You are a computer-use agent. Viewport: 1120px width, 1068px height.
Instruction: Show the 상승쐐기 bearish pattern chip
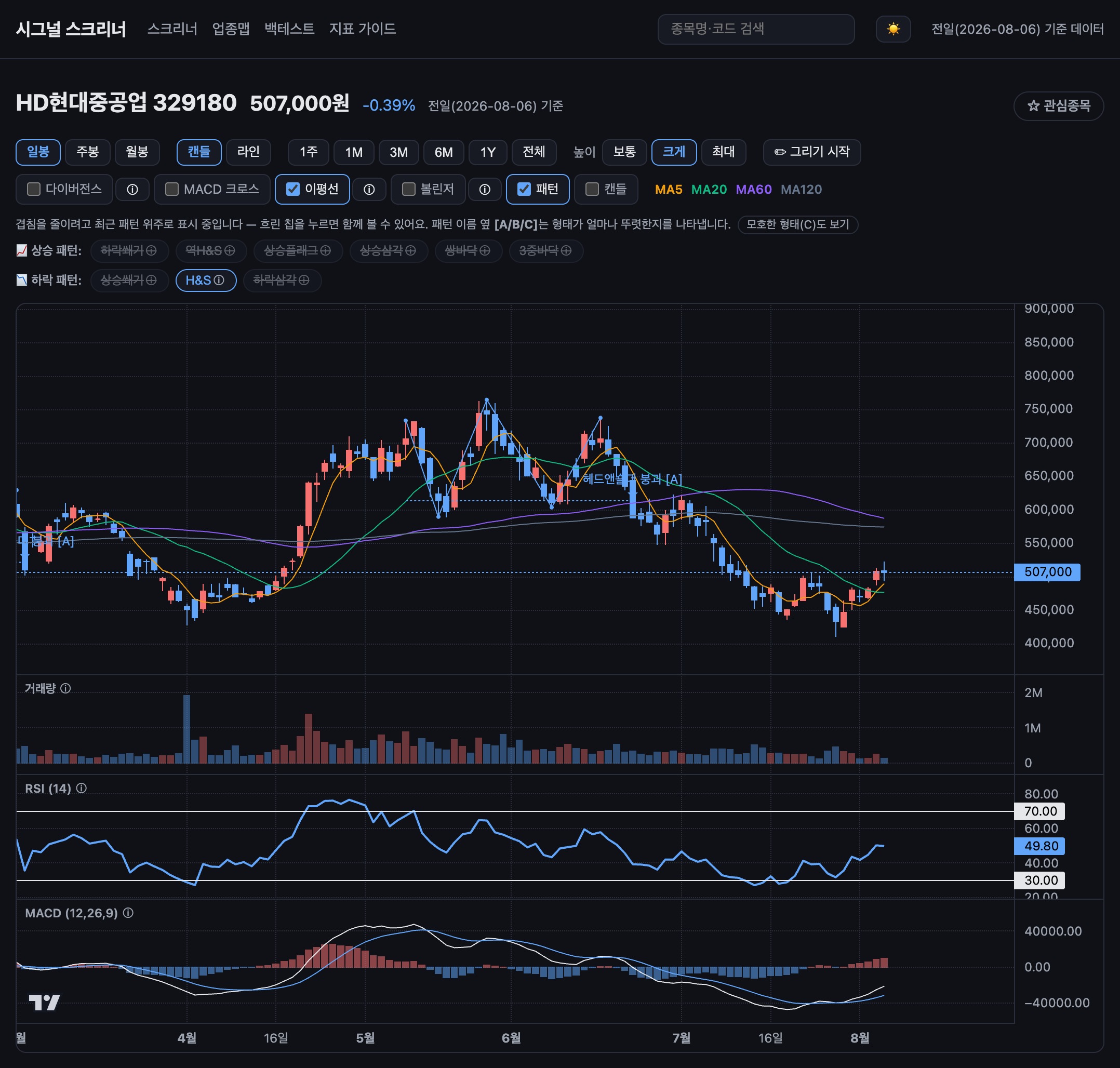click(129, 280)
